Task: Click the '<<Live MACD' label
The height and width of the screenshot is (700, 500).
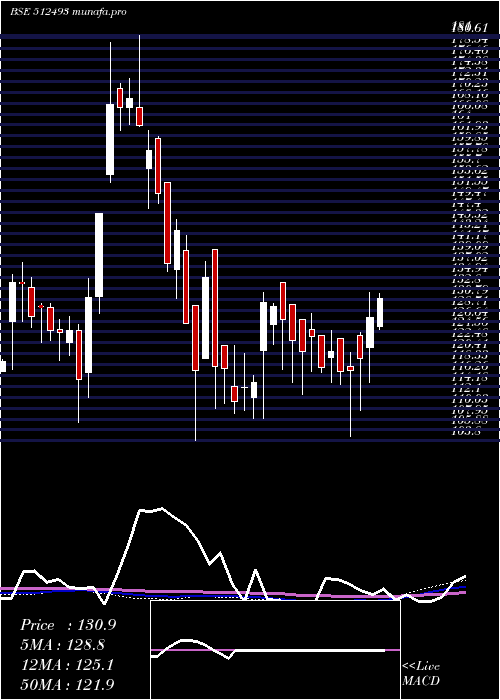Action: (x=421, y=674)
